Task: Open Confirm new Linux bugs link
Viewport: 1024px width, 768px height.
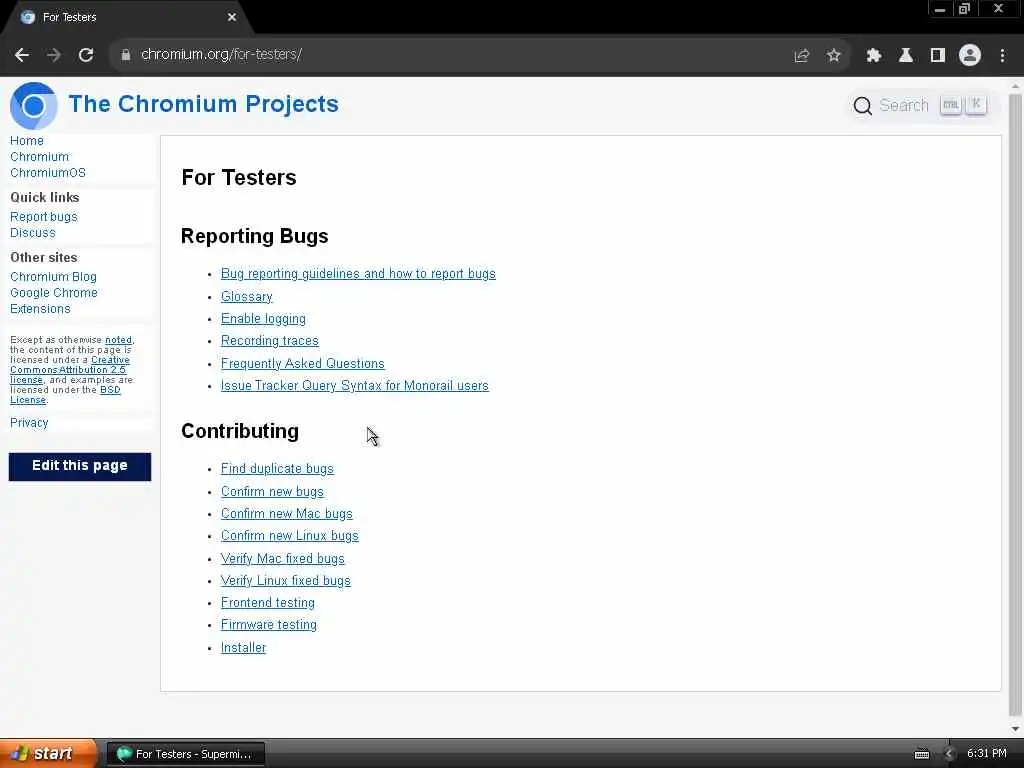Action: tap(289, 536)
